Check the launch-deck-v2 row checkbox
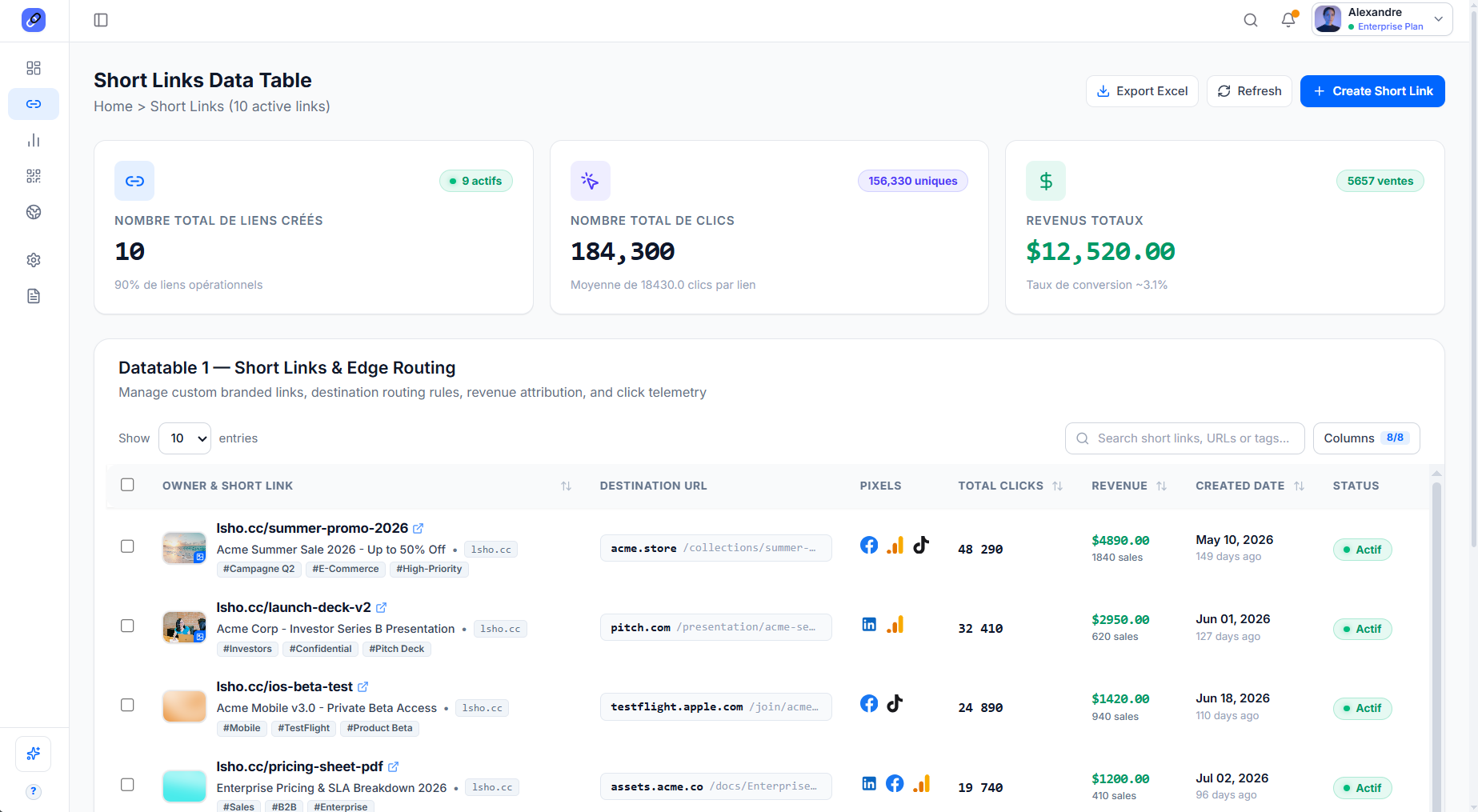The image size is (1478, 812). 127,626
